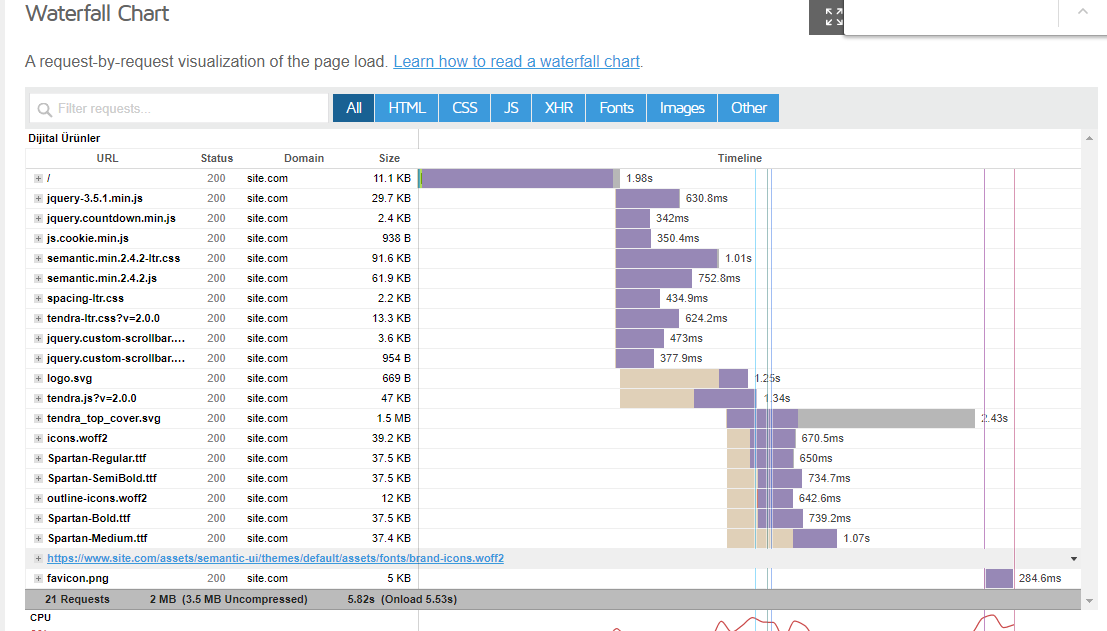The width and height of the screenshot is (1107, 631).
Task: Expand the outline-icons.woff2 request
Action: 38,498
